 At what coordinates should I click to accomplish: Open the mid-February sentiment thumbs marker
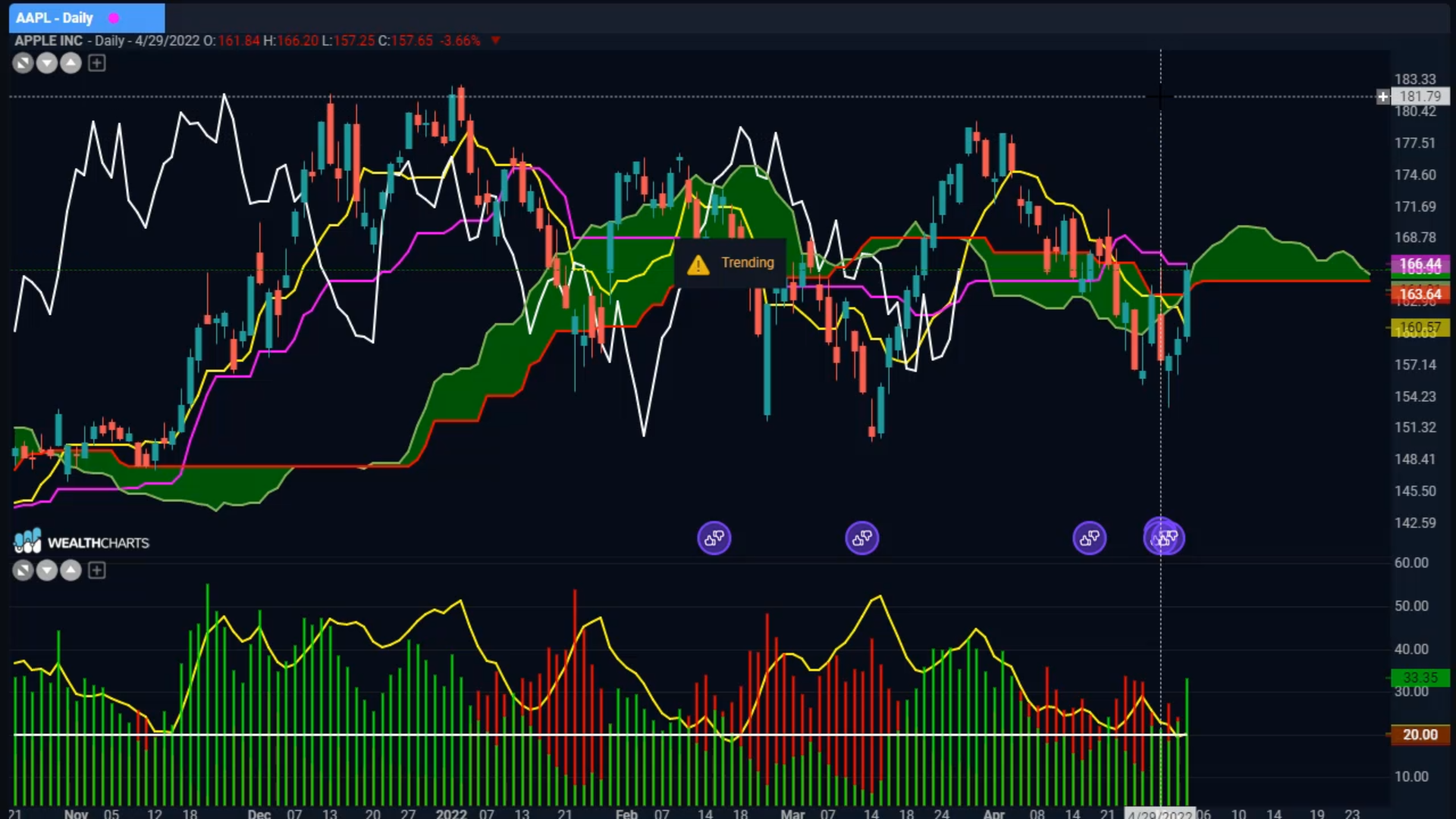[714, 538]
